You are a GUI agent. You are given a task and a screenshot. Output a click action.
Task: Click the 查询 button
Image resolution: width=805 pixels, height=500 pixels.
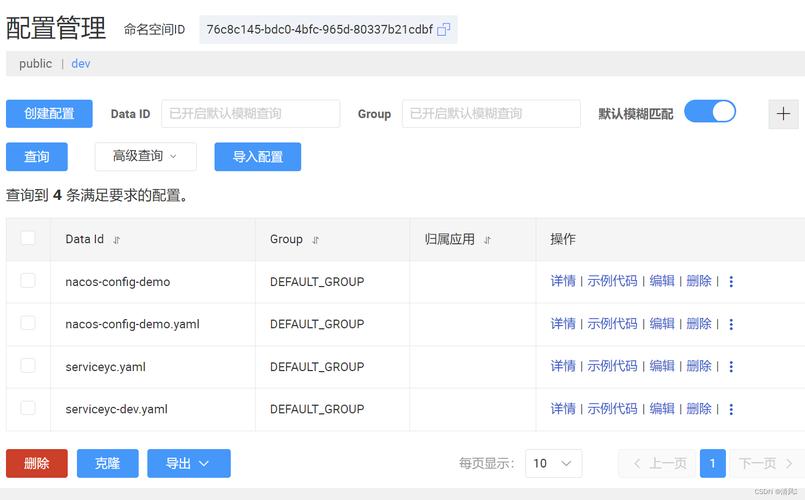[x=36, y=157]
